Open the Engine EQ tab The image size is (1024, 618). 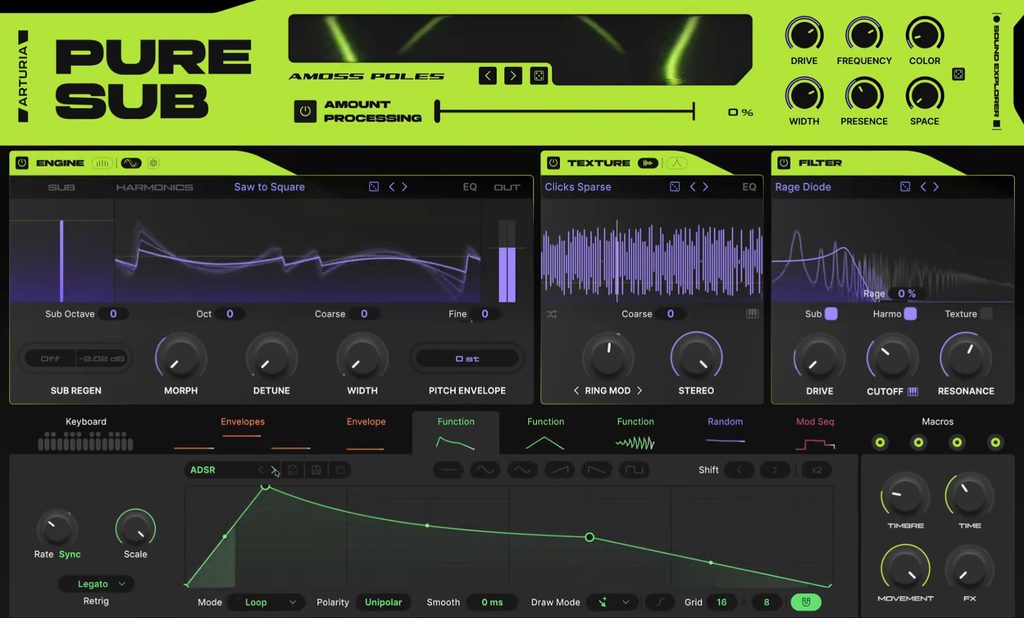pos(470,187)
